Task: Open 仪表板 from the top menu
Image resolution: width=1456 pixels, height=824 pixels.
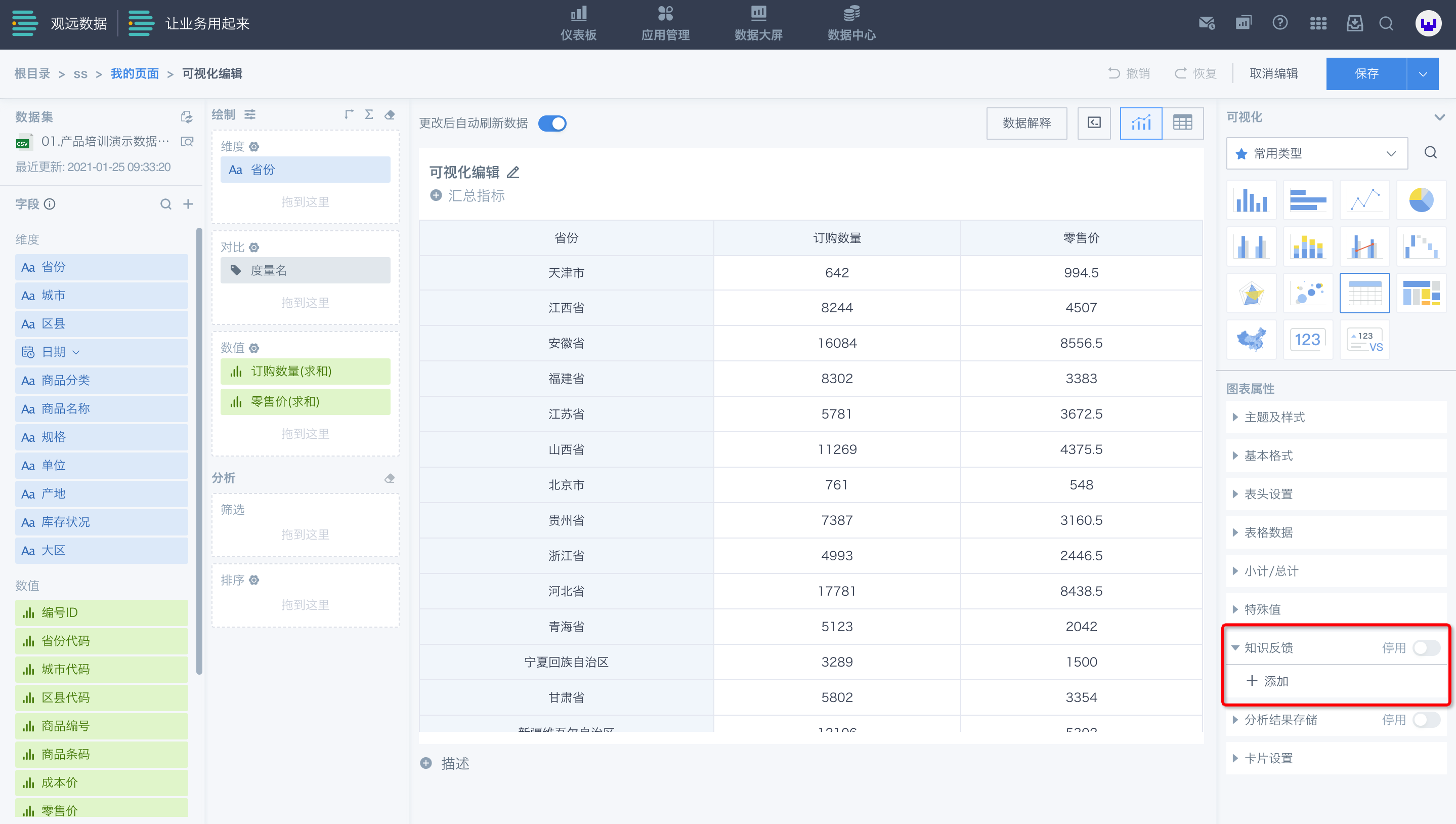Action: pyautogui.click(x=578, y=24)
